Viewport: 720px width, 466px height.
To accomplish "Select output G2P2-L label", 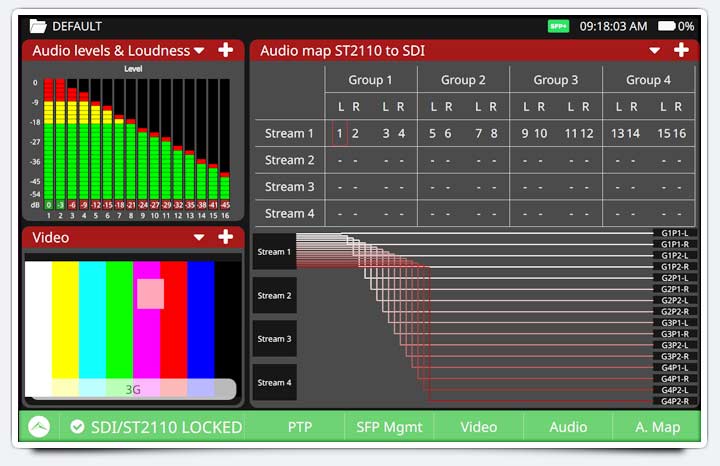I will pyautogui.click(x=675, y=300).
